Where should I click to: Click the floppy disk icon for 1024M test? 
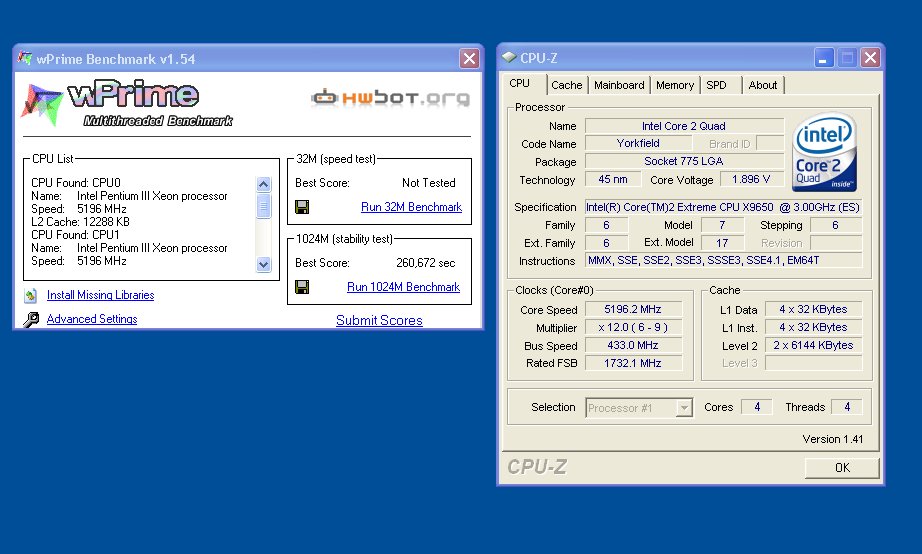point(302,287)
